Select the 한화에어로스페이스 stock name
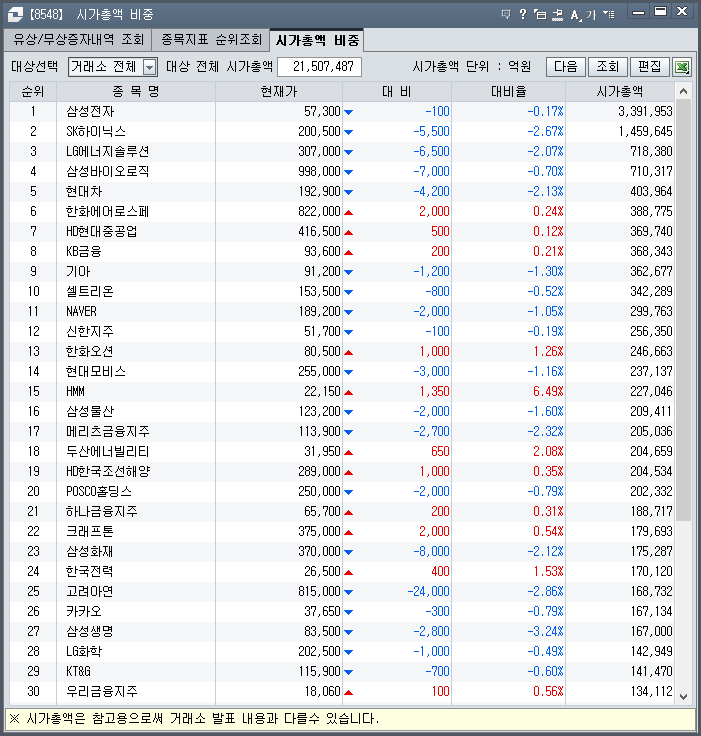 [108, 212]
